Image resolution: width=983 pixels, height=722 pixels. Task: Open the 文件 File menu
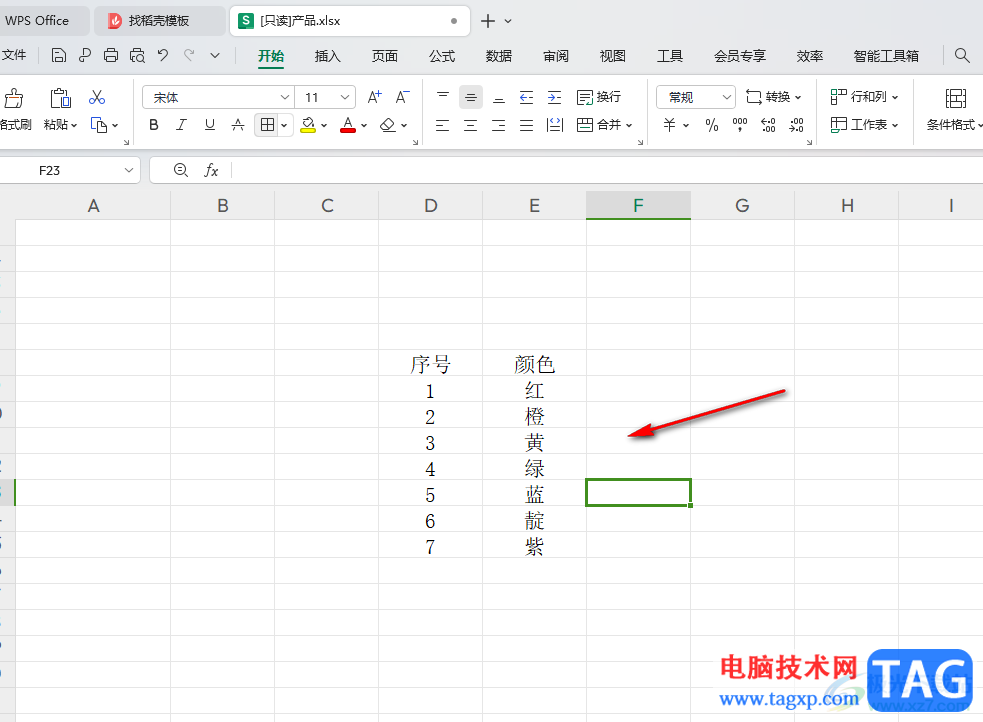14,55
